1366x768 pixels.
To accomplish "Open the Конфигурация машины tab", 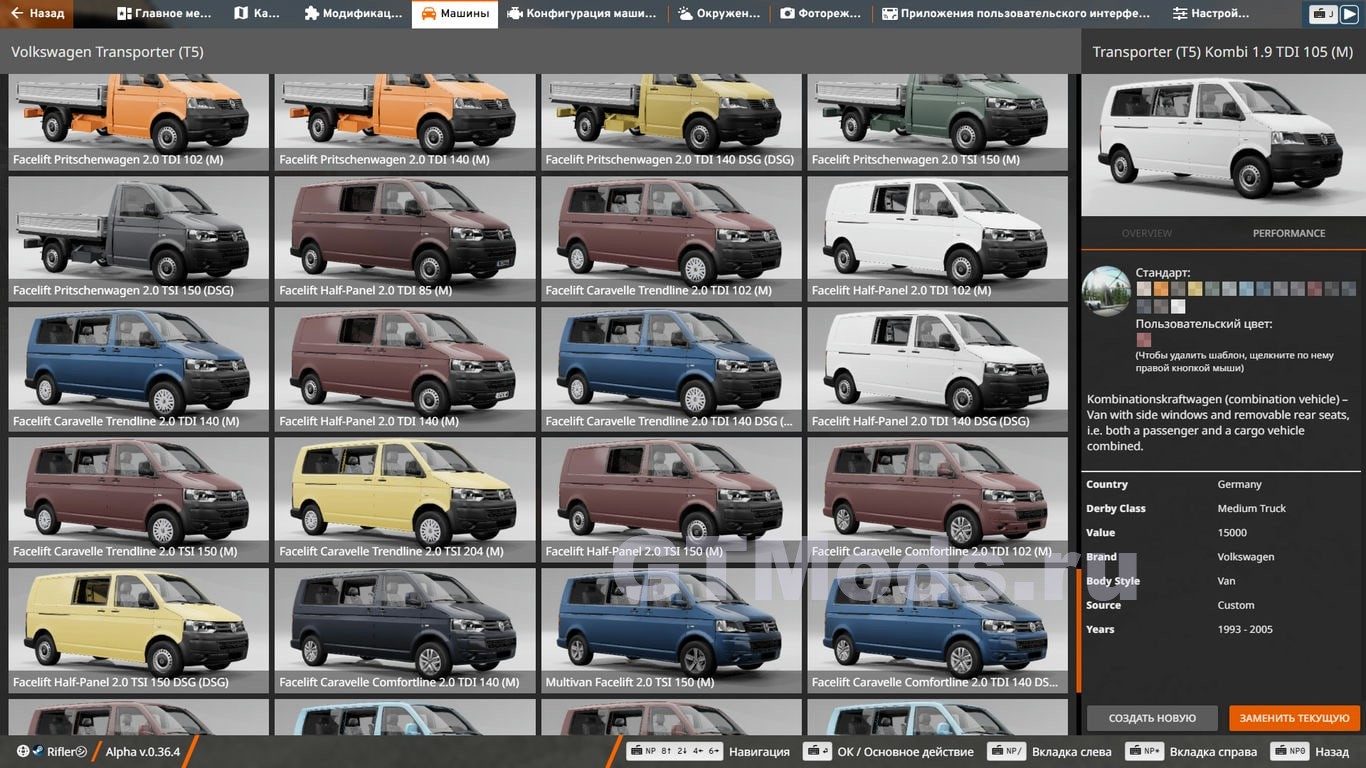I will 582,14.
